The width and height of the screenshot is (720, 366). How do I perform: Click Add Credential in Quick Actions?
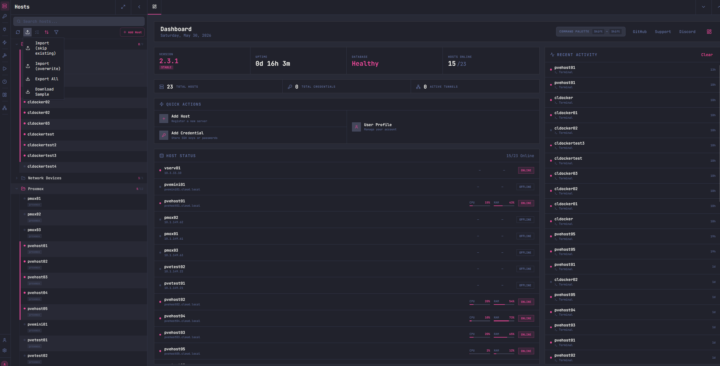pos(250,135)
